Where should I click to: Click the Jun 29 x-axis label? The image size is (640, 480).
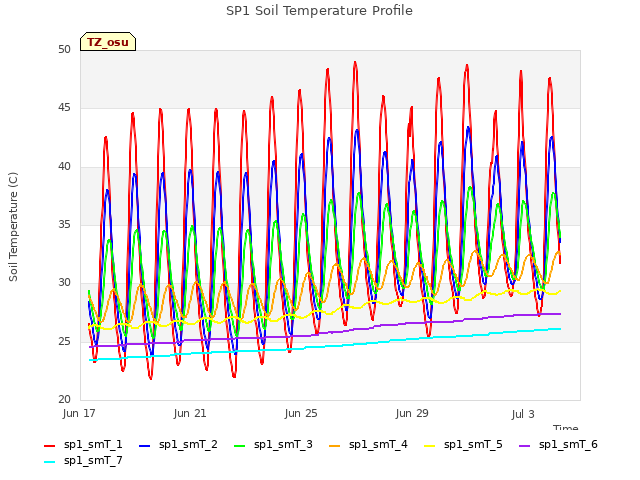click(412, 413)
